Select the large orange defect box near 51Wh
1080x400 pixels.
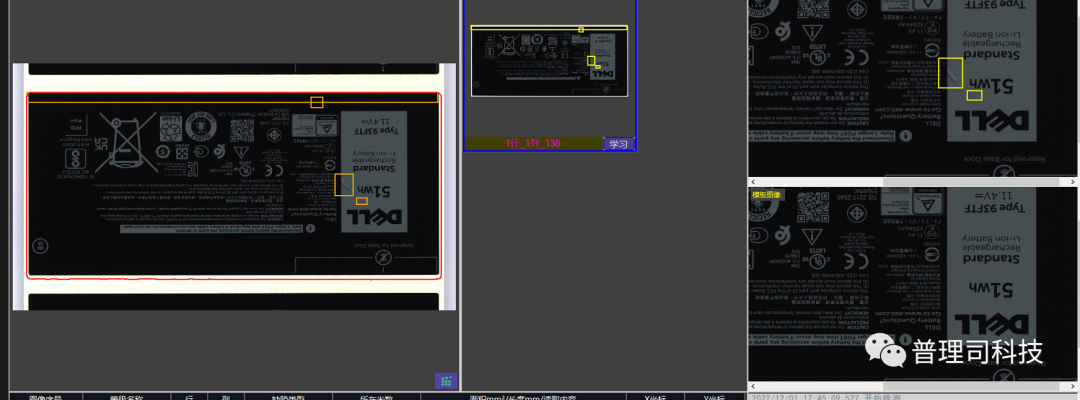pyautogui.click(x=343, y=185)
